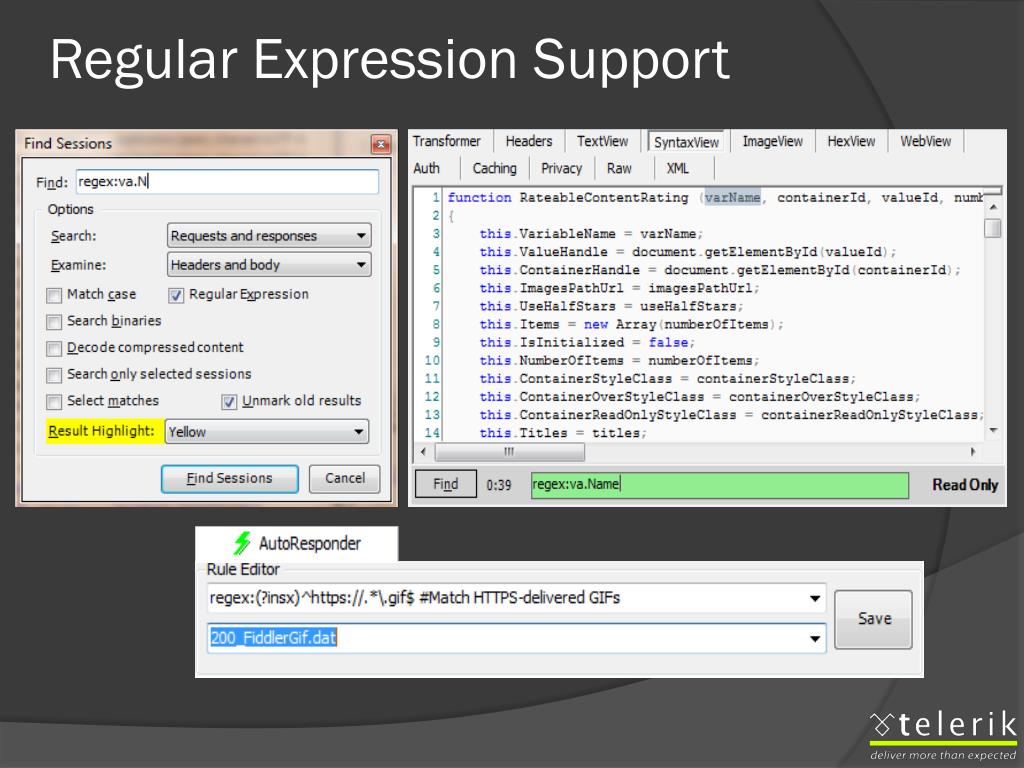Click the this.Items = new Array line
Screen dimensions: 1024x768
[x=631, y=325]
